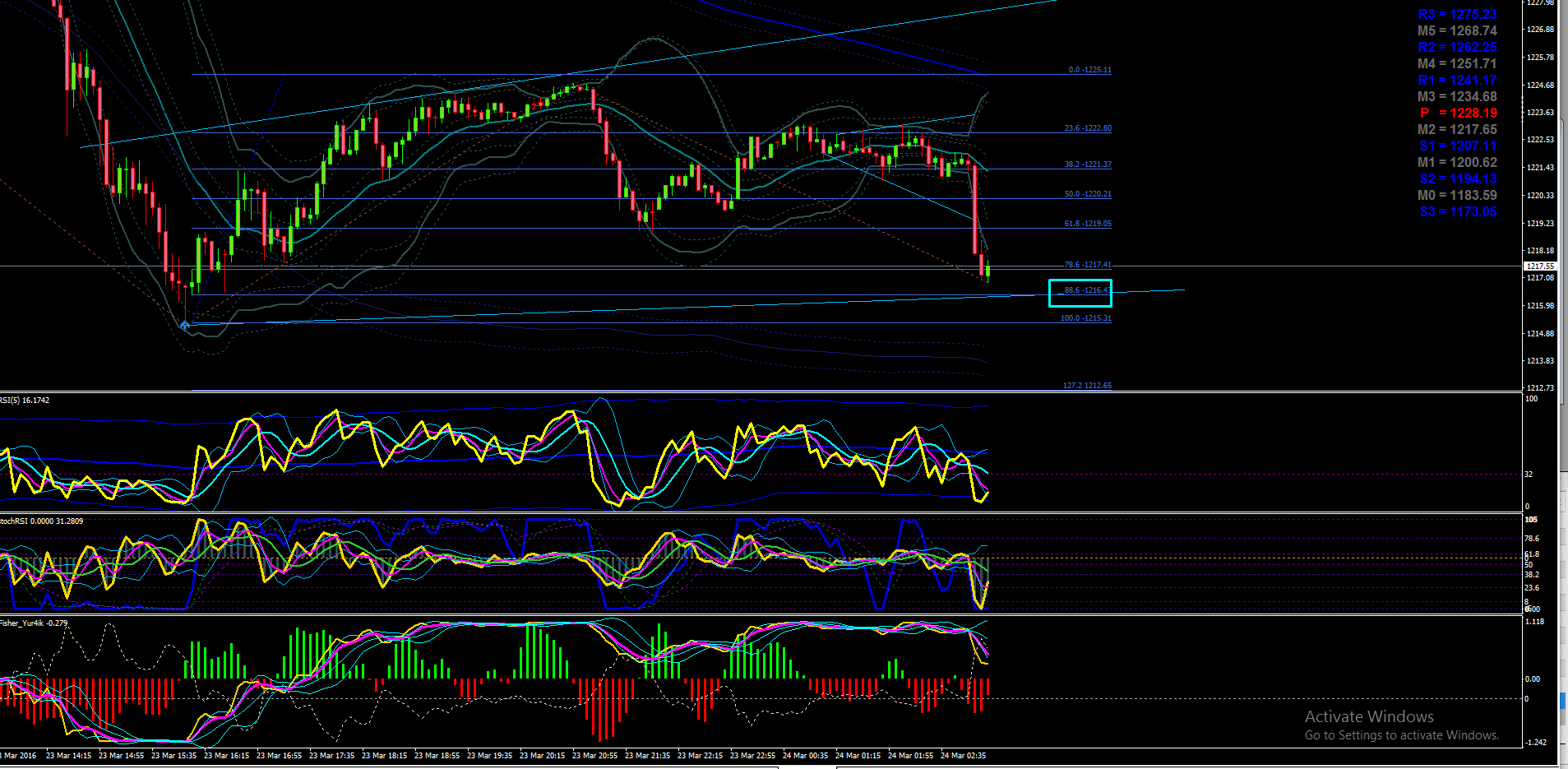The width and height of the screenshot is (1568, 769).
Task: Click the 23 Mar 16:55 time label
Action: point(279,756)
